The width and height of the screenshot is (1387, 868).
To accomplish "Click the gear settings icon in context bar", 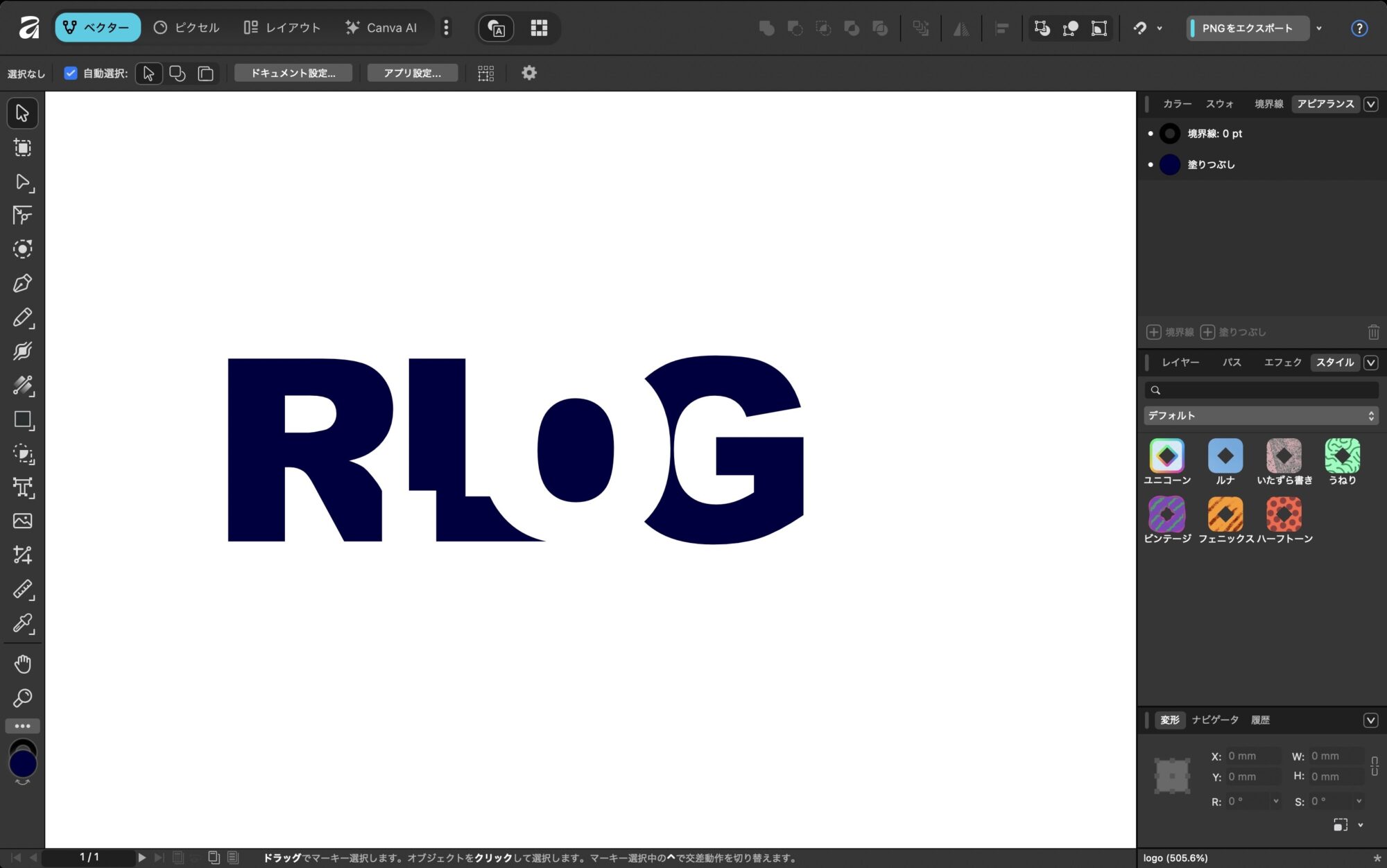I will [x=529, y=73].
